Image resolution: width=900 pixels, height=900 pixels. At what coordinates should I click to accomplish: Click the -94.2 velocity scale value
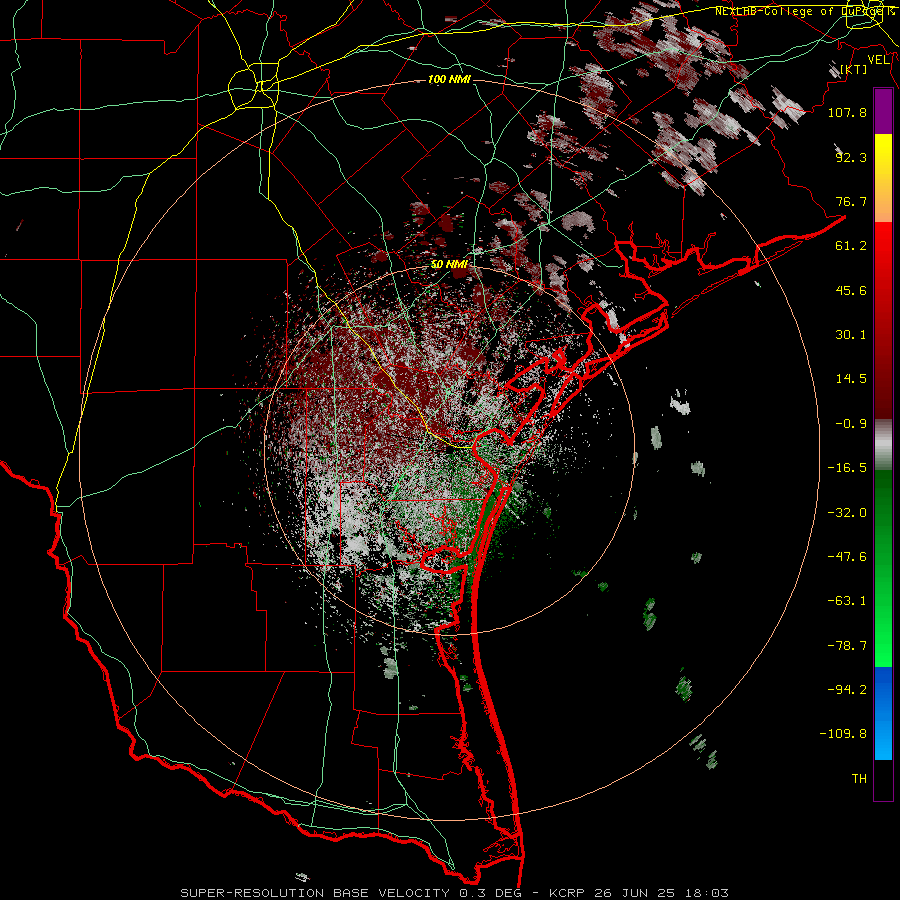[x=847, y=689]
